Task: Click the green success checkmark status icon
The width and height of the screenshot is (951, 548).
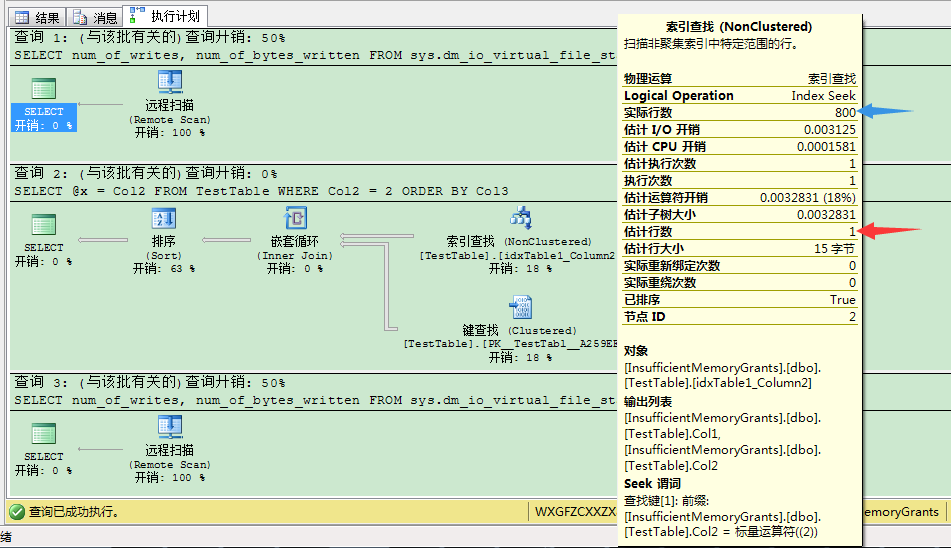Action: pyautogui.click(x=17, y=512)
